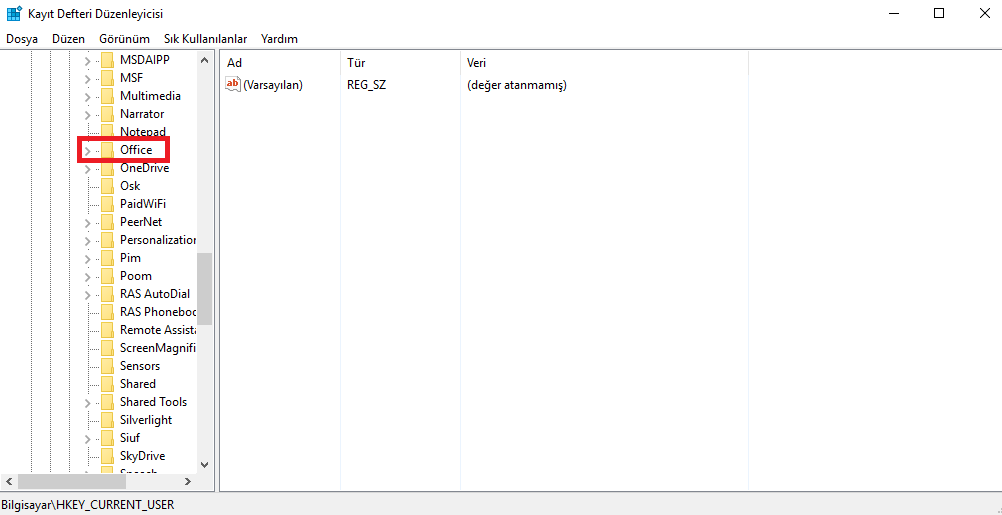Click the PaidWiFi folder icon
Viewport: 1002px width, 515px height.
[x=107, y=204]
